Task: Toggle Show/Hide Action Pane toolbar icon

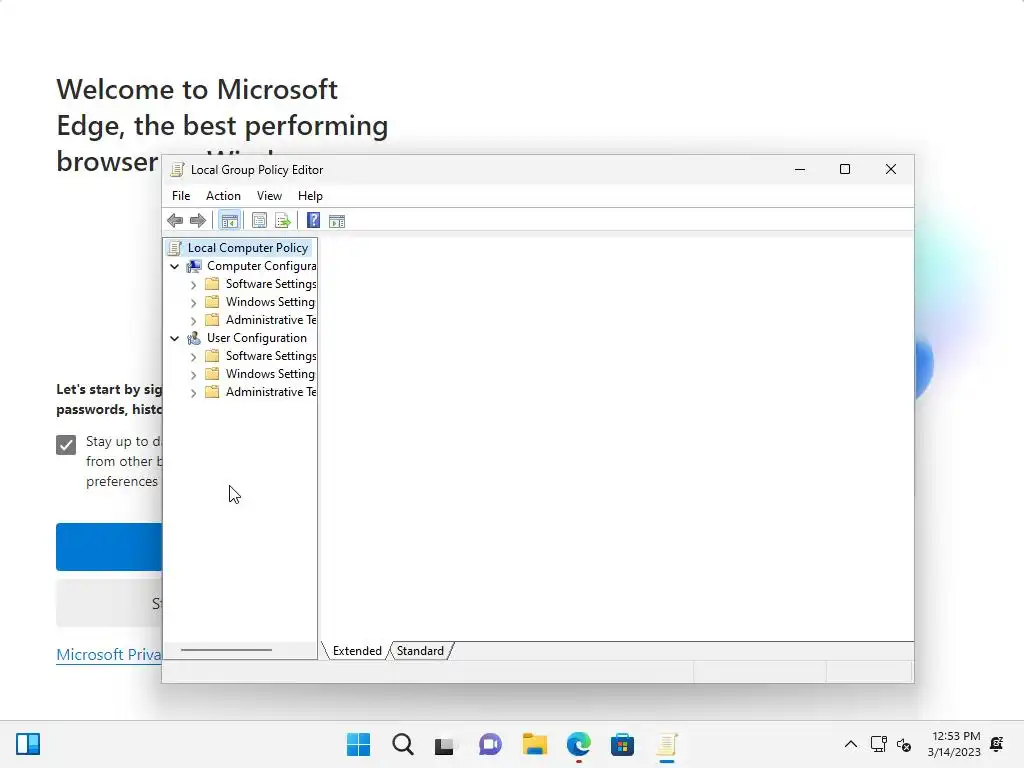Action: [337, 221]
